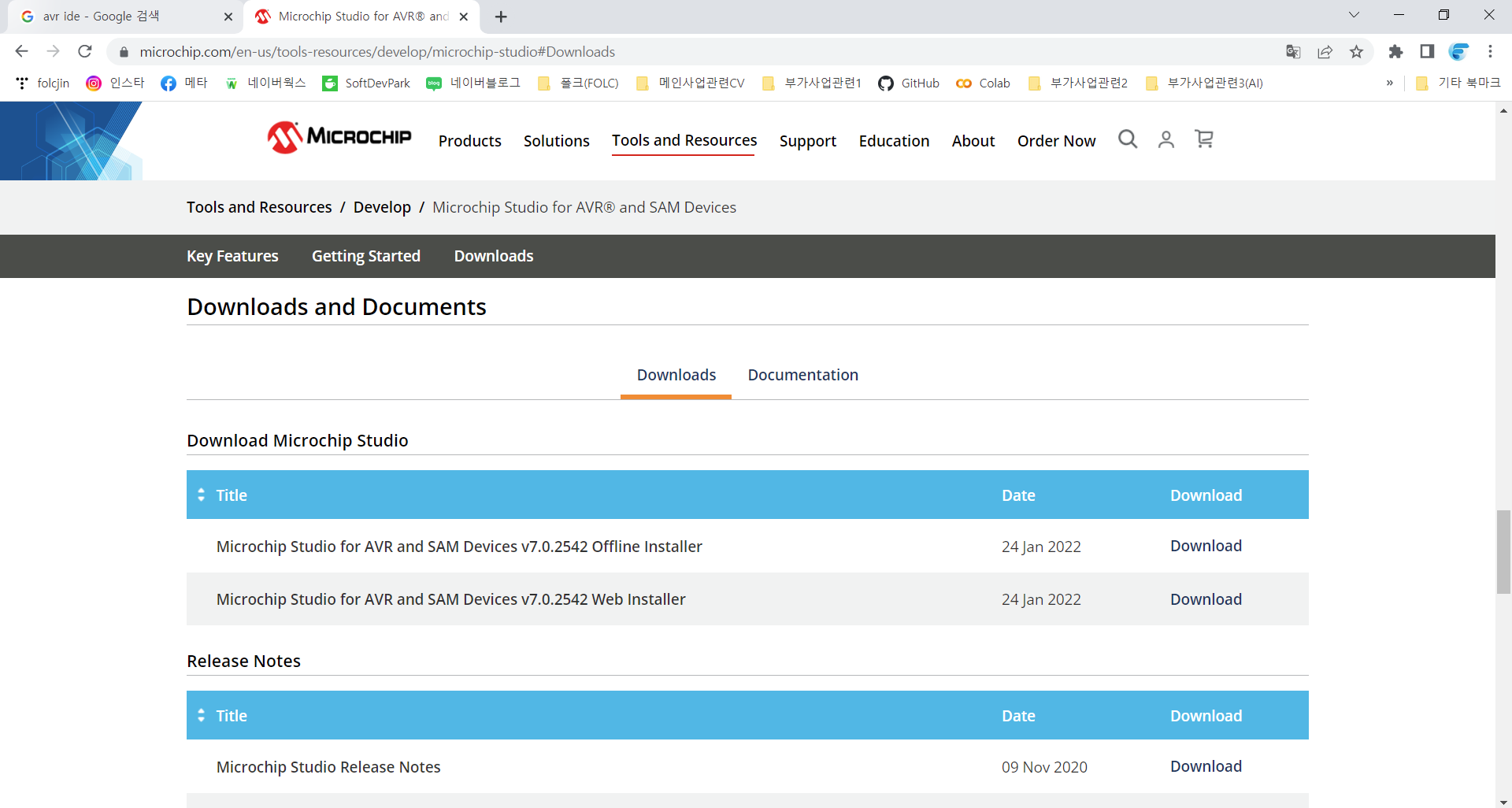Screen dimensions: 1512x808
Task: Click the page vertical scrollbar thumb
Action: (x=1503, y=552)
